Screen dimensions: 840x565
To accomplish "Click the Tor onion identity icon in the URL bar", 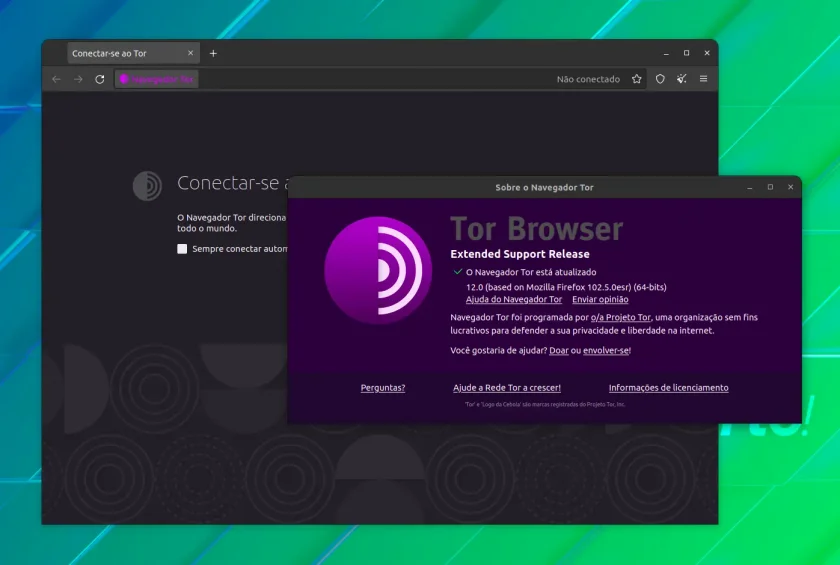I will [124, 79].
